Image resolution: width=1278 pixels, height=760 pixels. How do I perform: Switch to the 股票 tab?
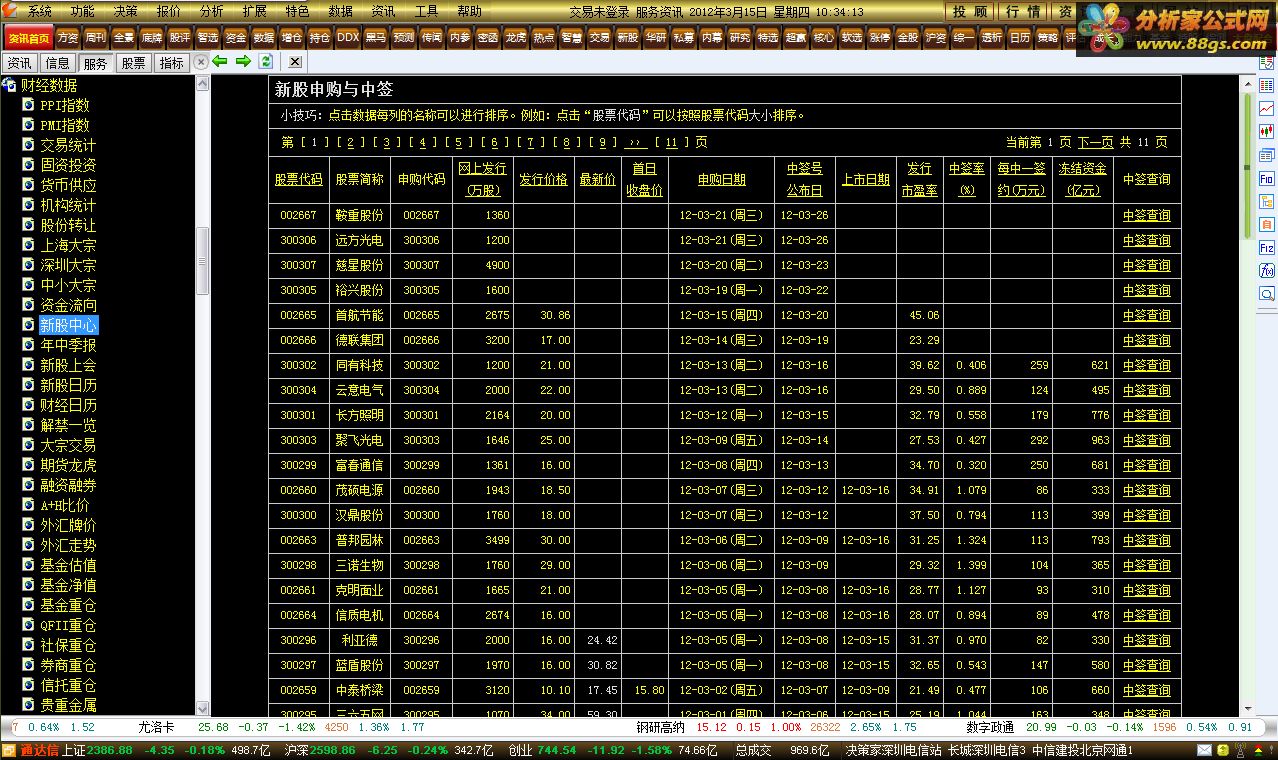point(133,63)
